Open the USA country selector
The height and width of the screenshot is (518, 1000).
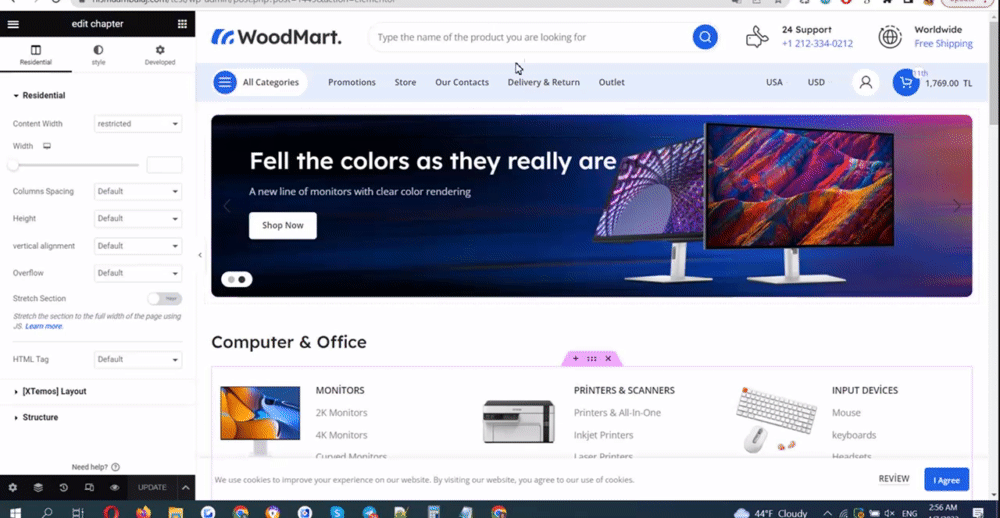pos(776,82)
